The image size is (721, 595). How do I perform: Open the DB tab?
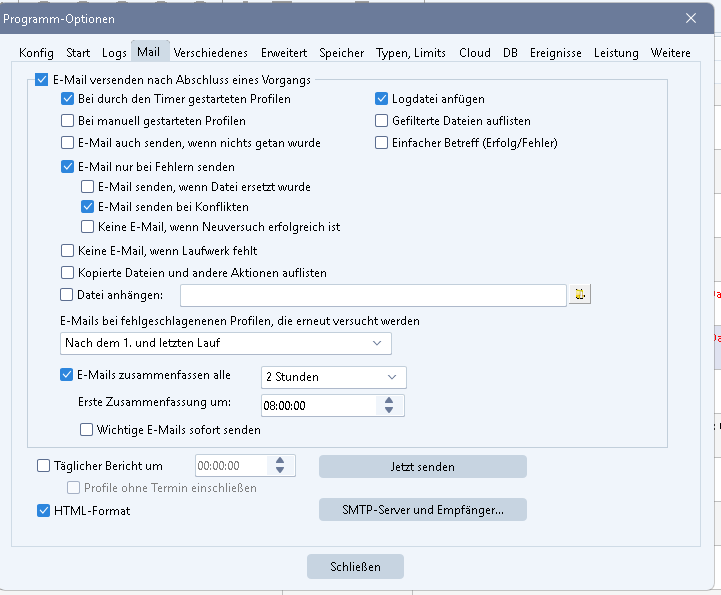[x=510, y=53]
